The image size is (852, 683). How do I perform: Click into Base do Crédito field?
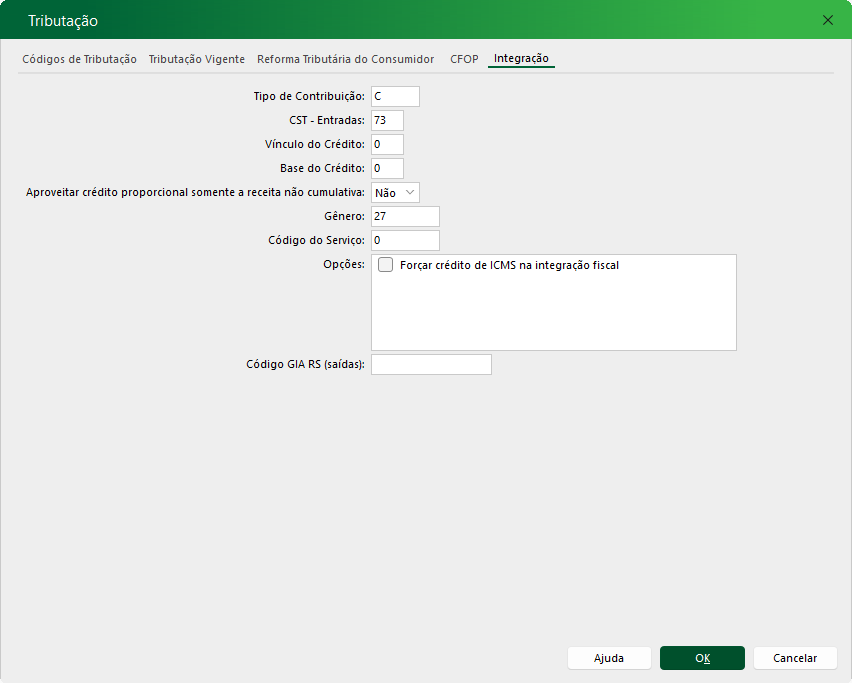tap(387, 168)
